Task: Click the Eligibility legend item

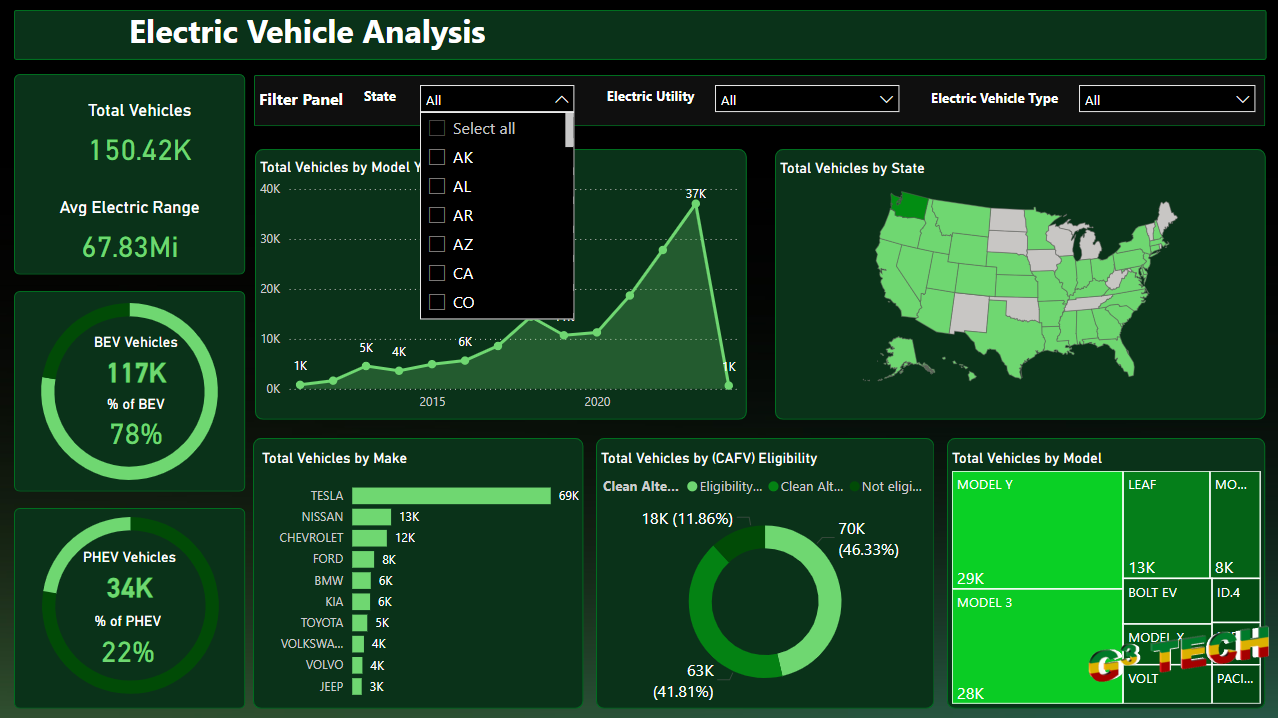Action: point(726,487)
